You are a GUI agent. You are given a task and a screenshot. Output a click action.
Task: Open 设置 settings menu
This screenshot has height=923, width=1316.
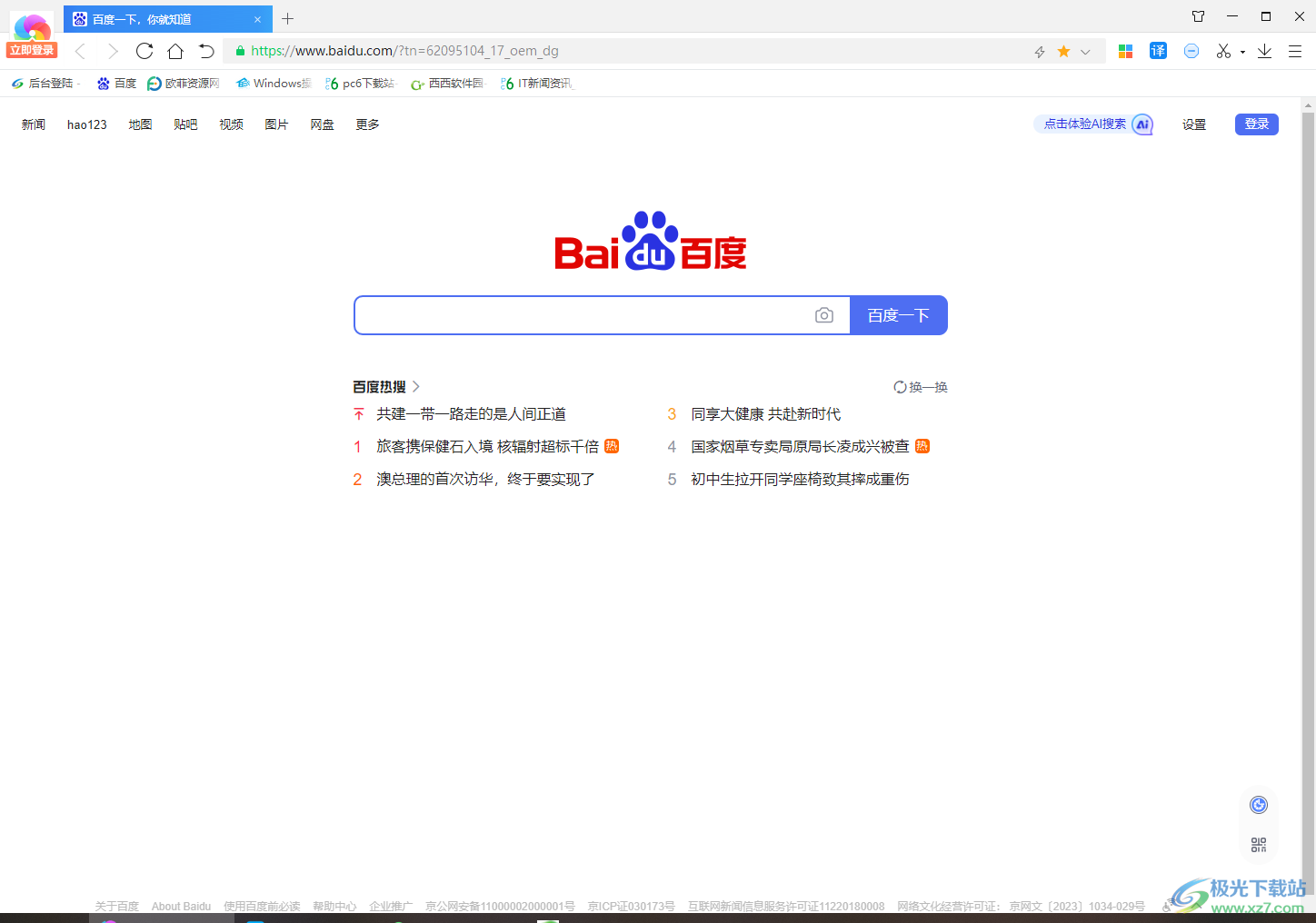pyautogui.click(x=1194, y=124)
